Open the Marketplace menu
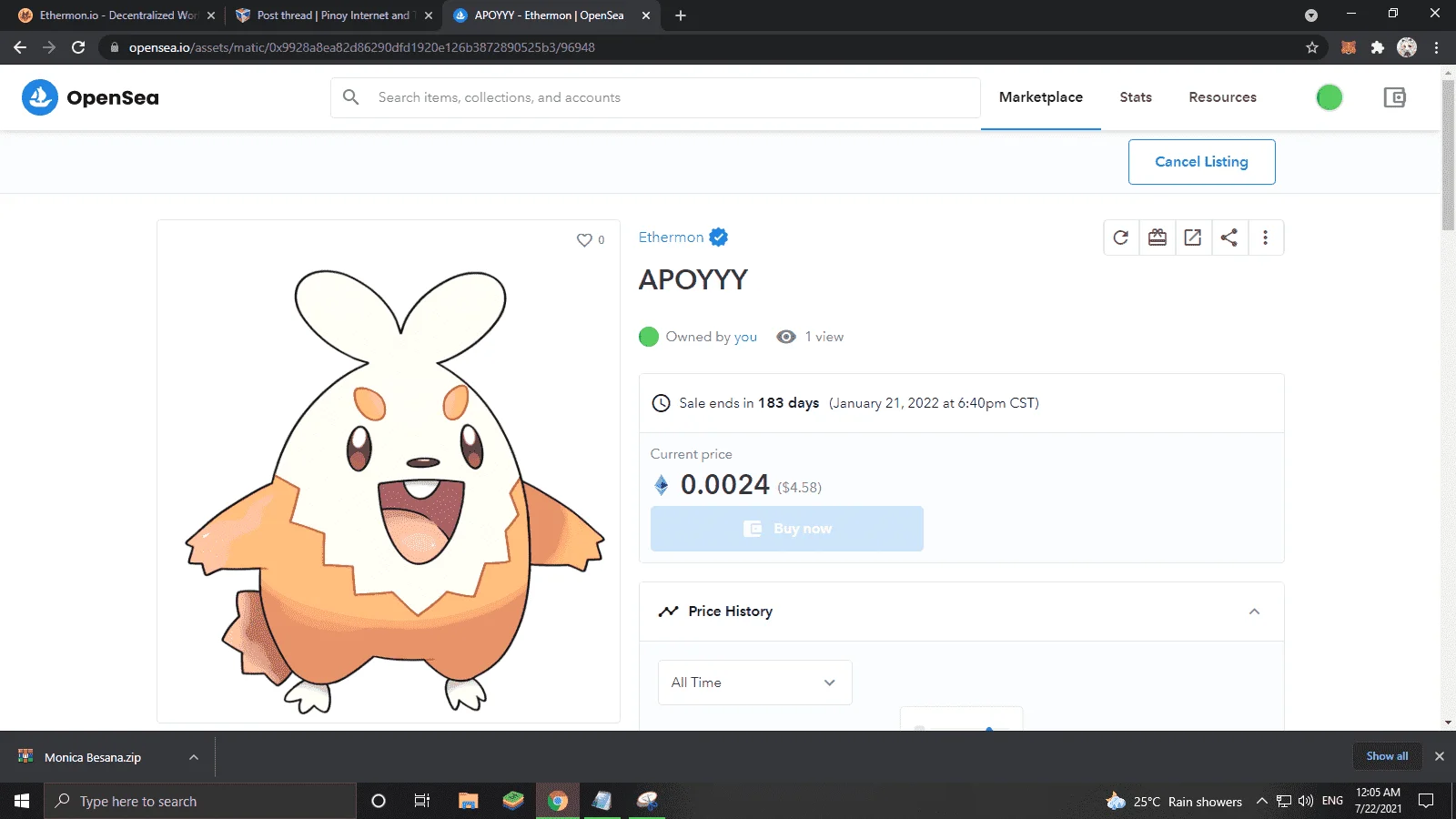 point(1041,97)
